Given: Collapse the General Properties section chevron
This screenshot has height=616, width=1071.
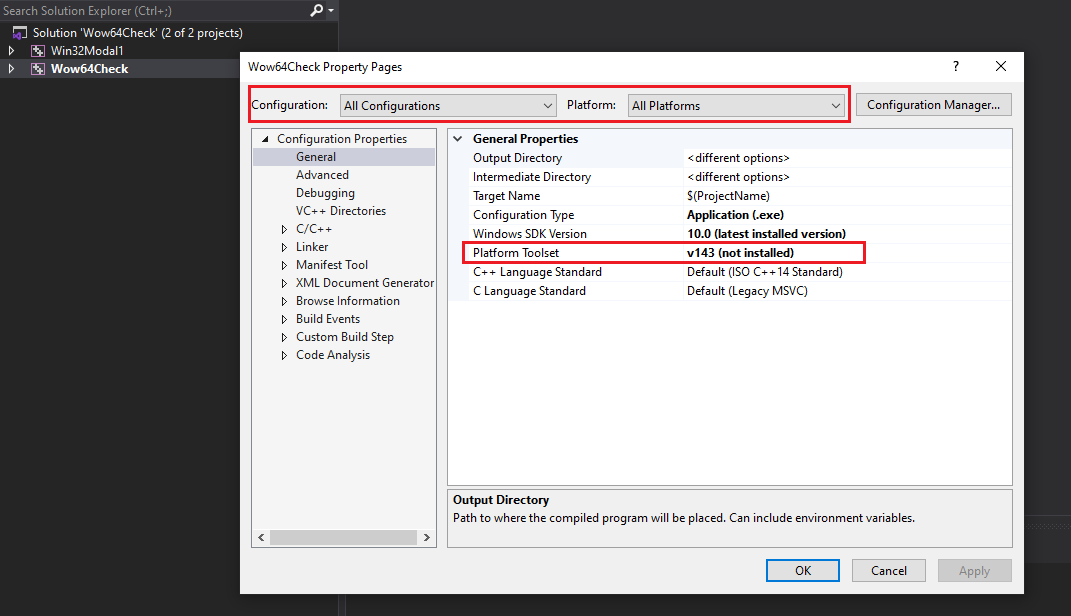Looking at the screenshot, I should [x=458, y=139].
